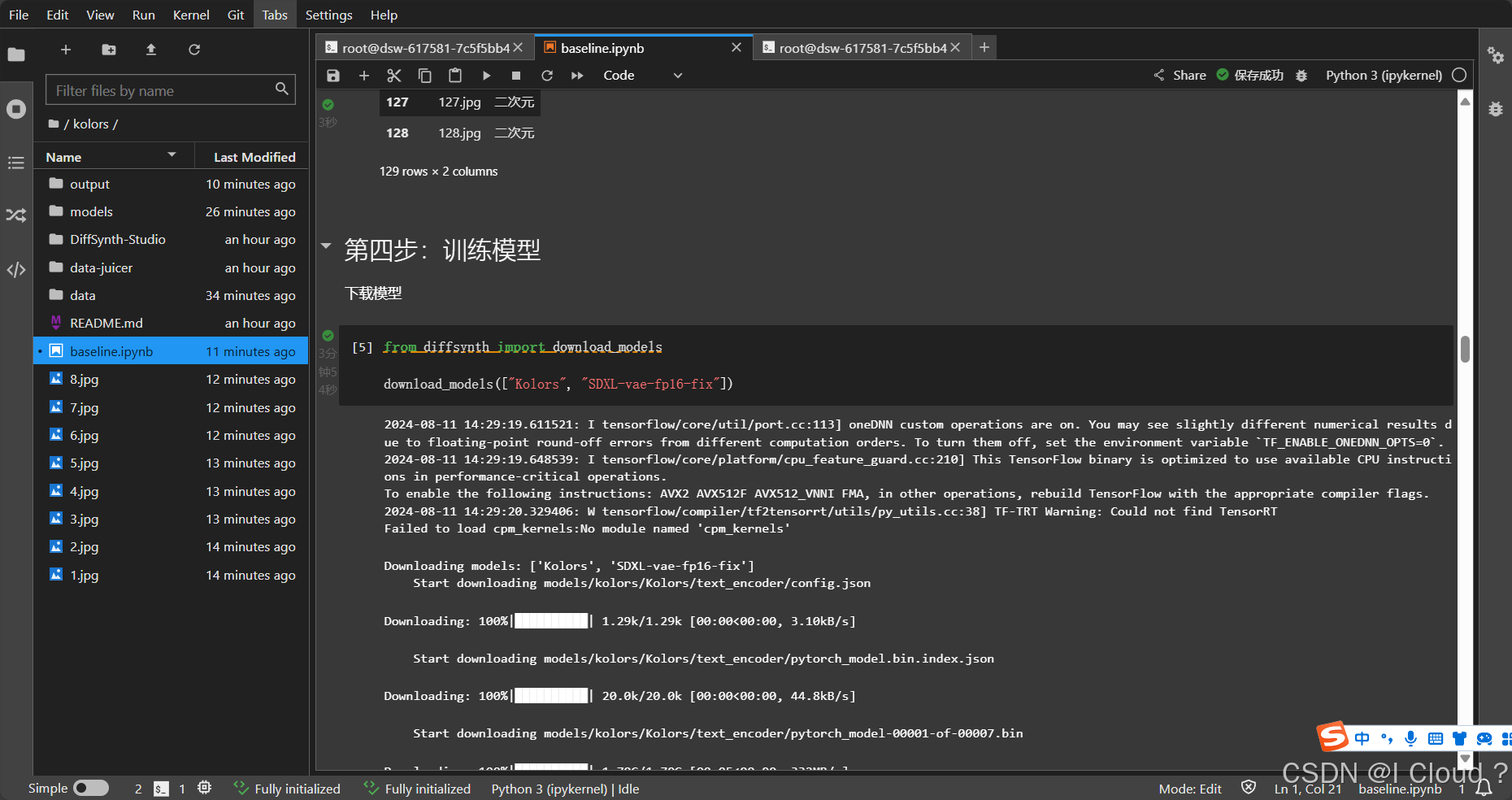
Task: Change file sorting via Name column arrow
Action: pos(171,155)
